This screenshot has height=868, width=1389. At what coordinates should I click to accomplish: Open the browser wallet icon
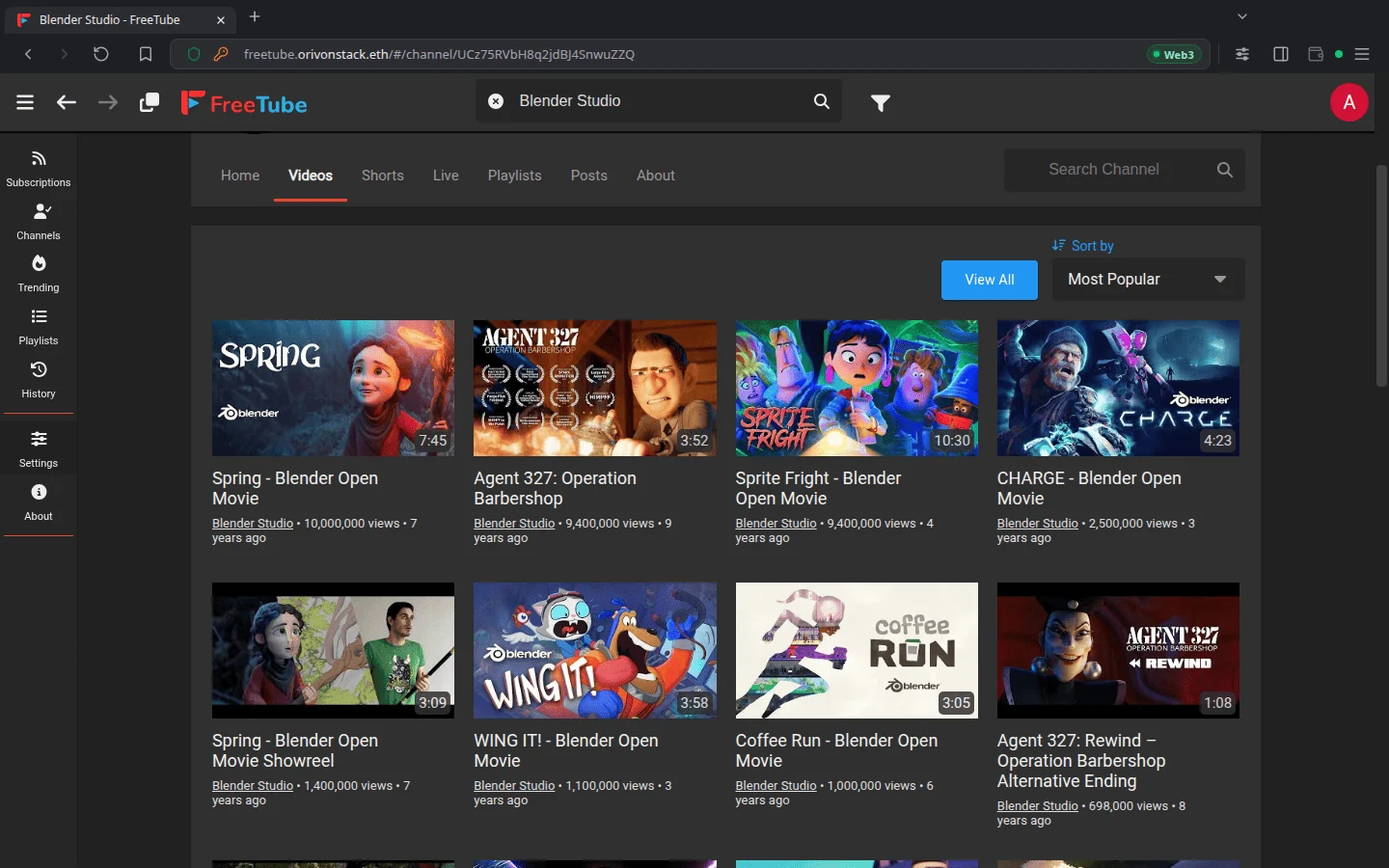[x=1316, y=54]
